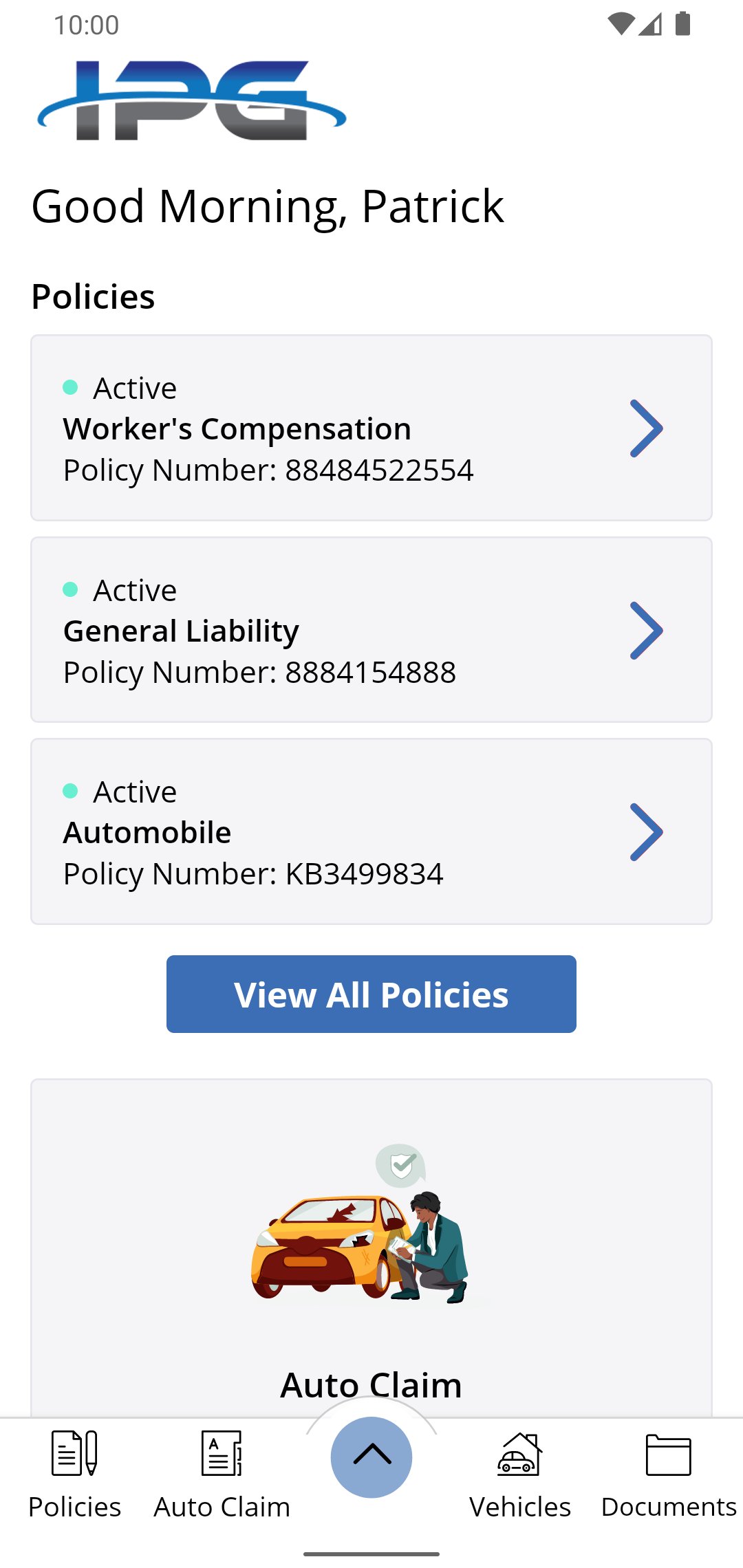Switch to the Vehicles tab label
Screen dimensions: 743x1568
point(520,1507)
